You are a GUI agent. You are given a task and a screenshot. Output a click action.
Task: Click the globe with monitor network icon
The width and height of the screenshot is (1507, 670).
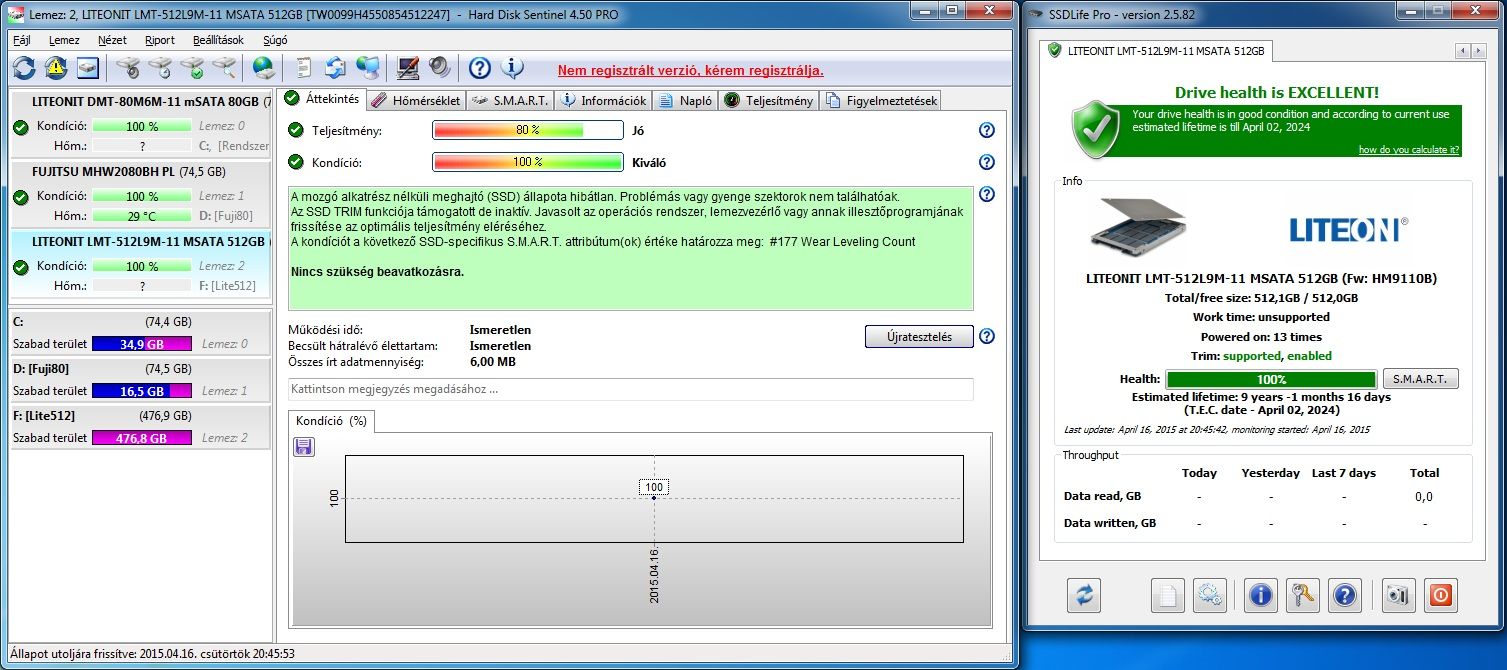(x=368, y=68)
